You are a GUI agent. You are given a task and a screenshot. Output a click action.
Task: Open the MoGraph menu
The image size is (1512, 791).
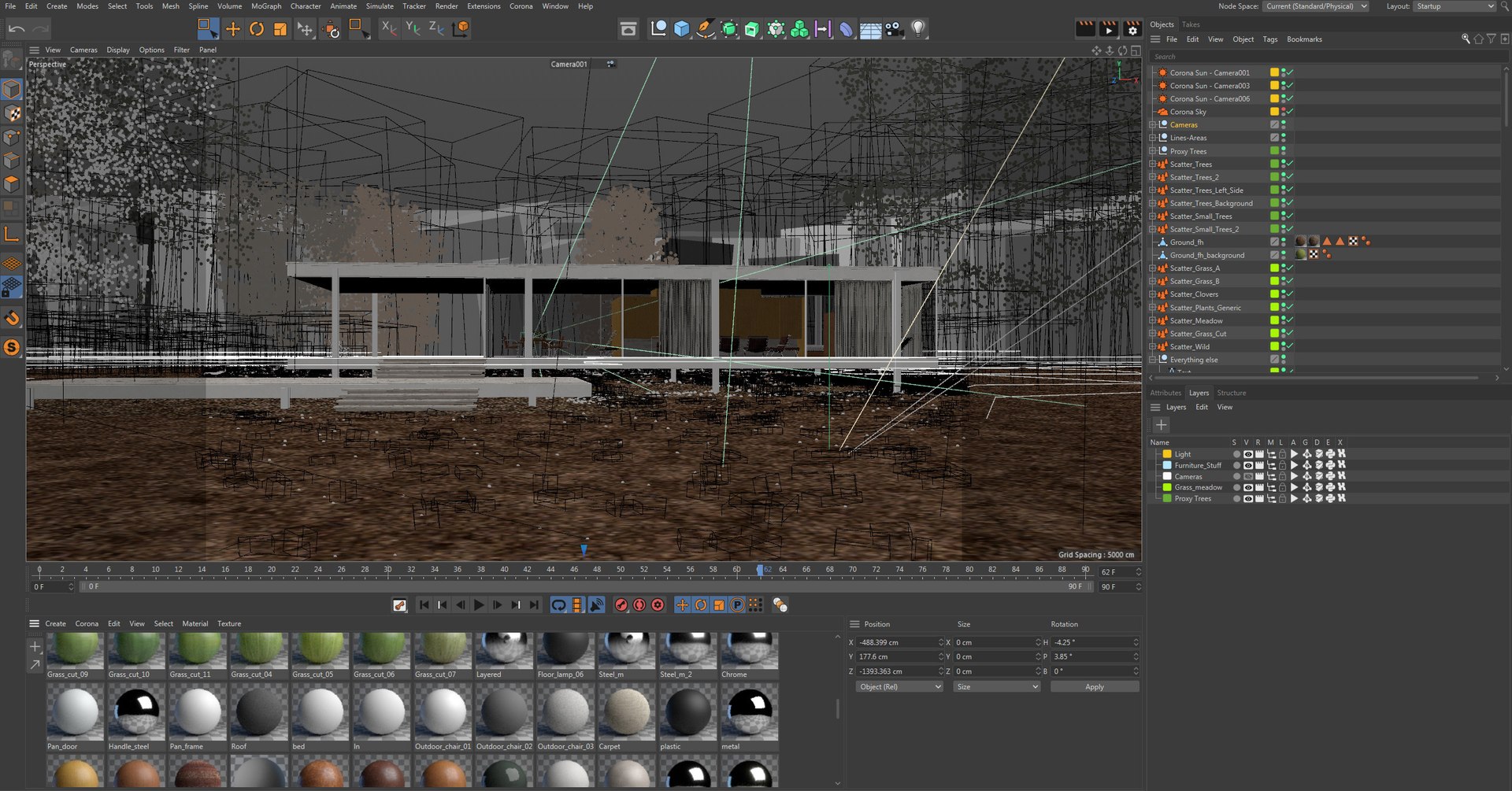pos(266,6)
